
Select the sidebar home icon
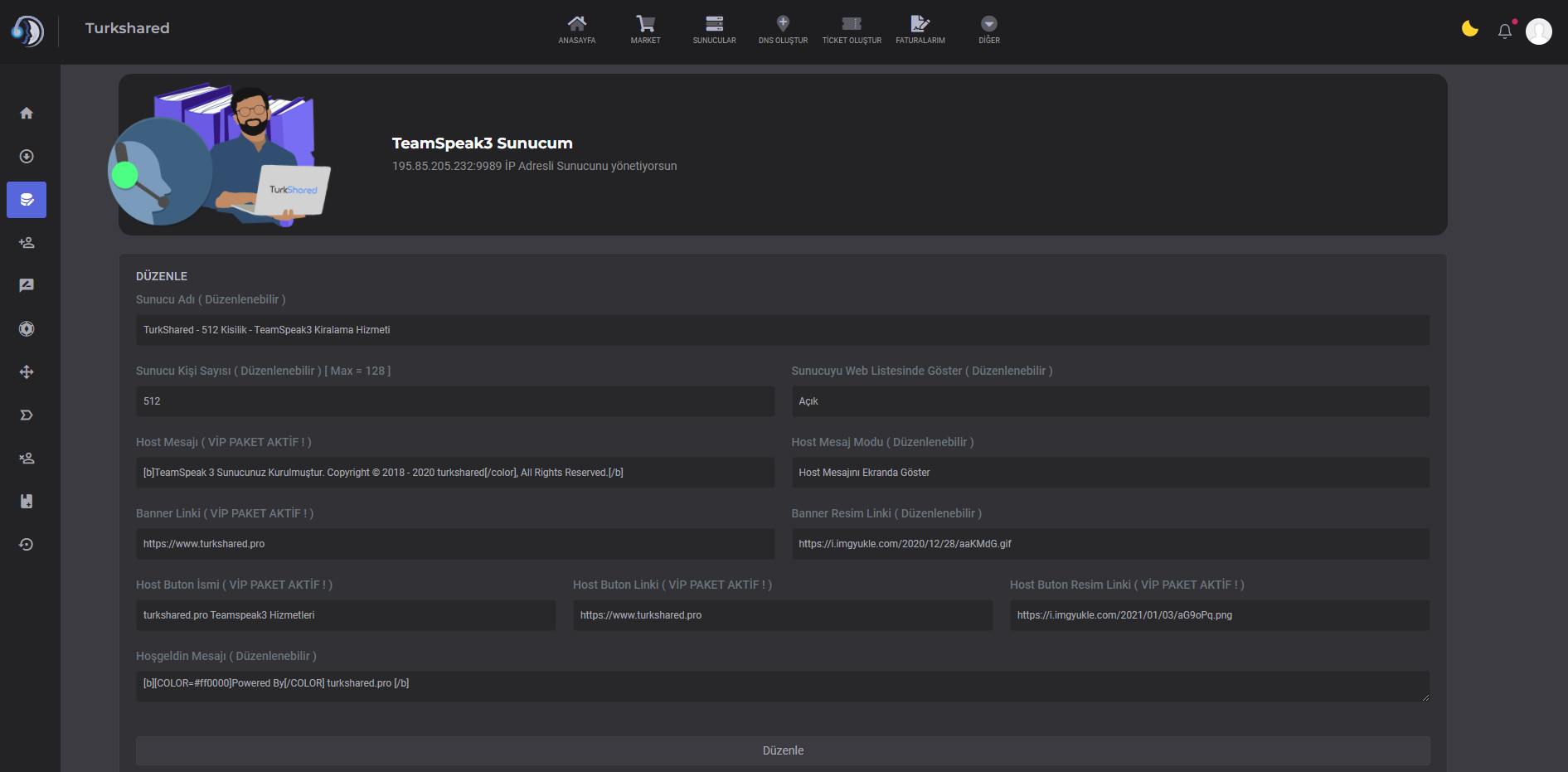(27, 113)
